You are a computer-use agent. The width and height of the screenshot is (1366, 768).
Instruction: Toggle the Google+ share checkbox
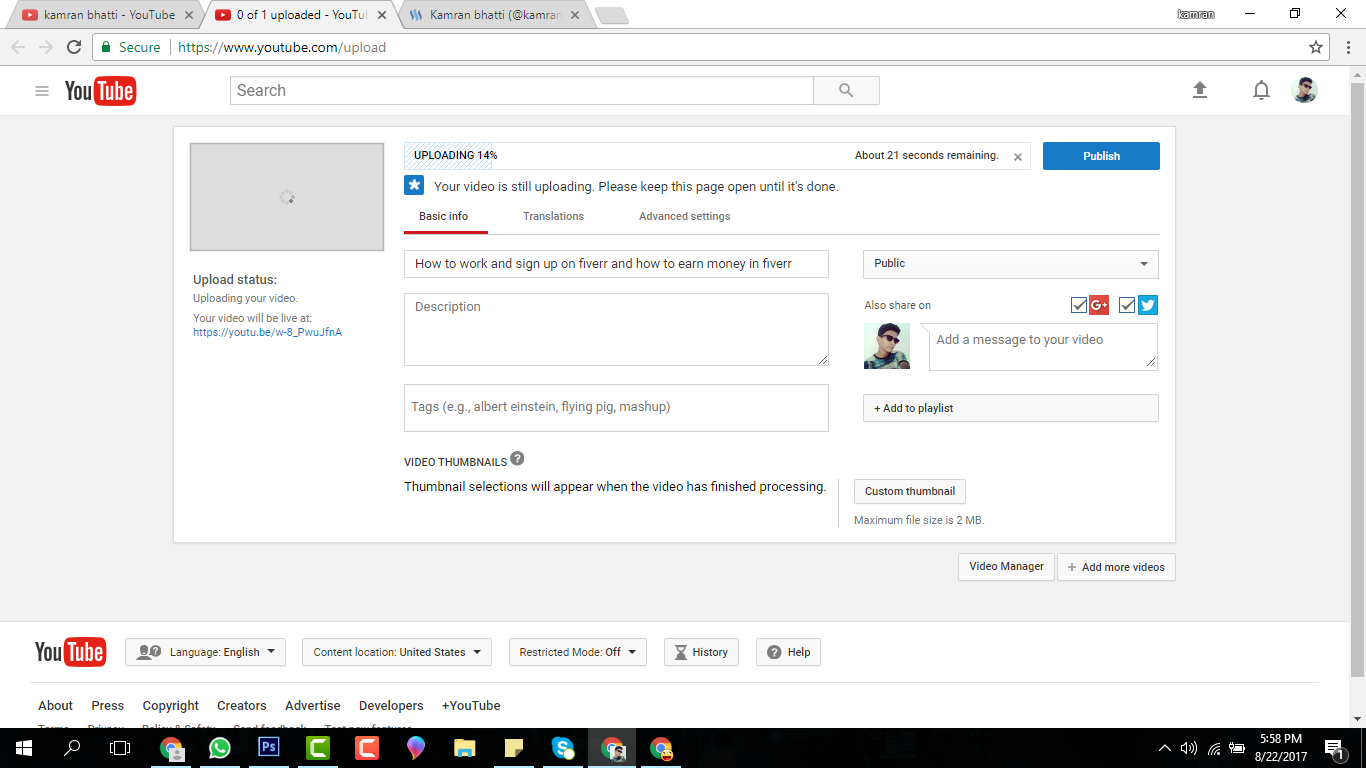[x=1079, y=305]
